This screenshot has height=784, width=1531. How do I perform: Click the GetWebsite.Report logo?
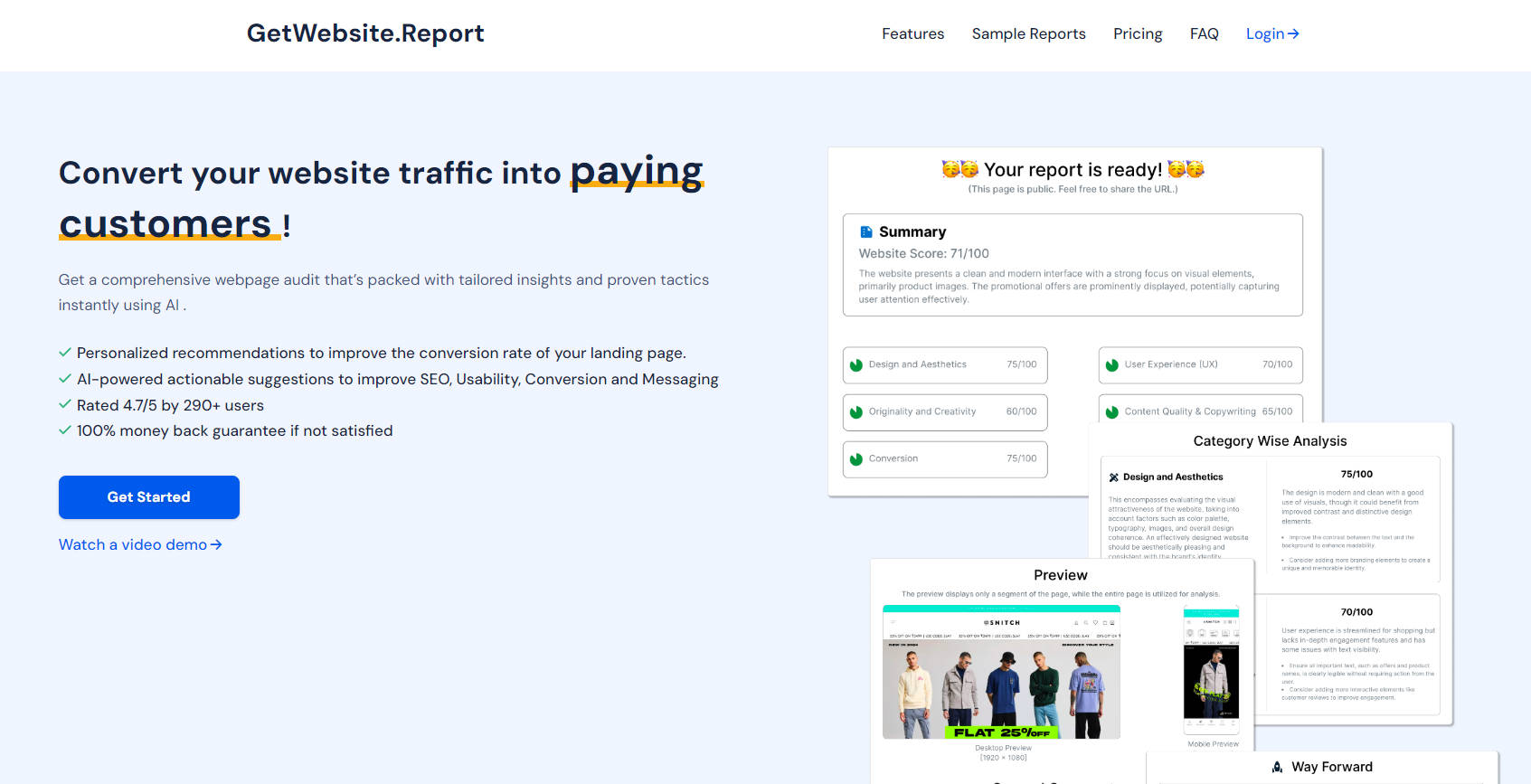tap(365, 33)
